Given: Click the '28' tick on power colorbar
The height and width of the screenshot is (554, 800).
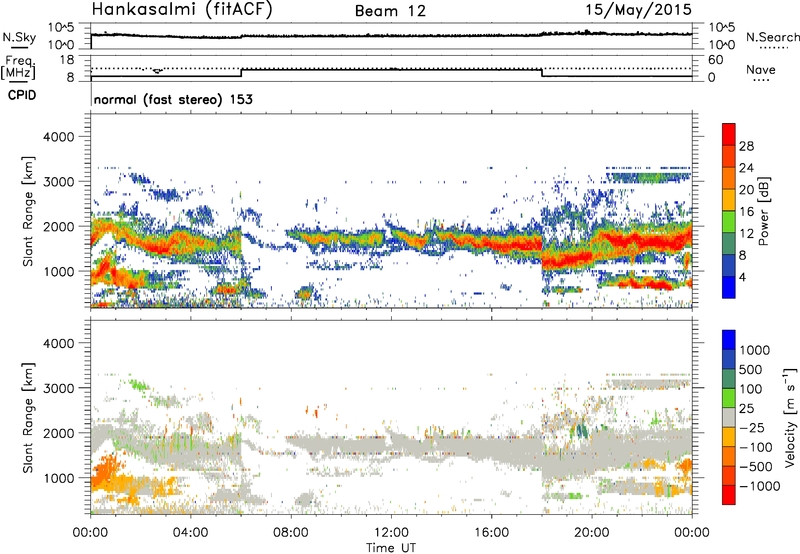Looking at the screenshot, I should (x=746, y=146).
